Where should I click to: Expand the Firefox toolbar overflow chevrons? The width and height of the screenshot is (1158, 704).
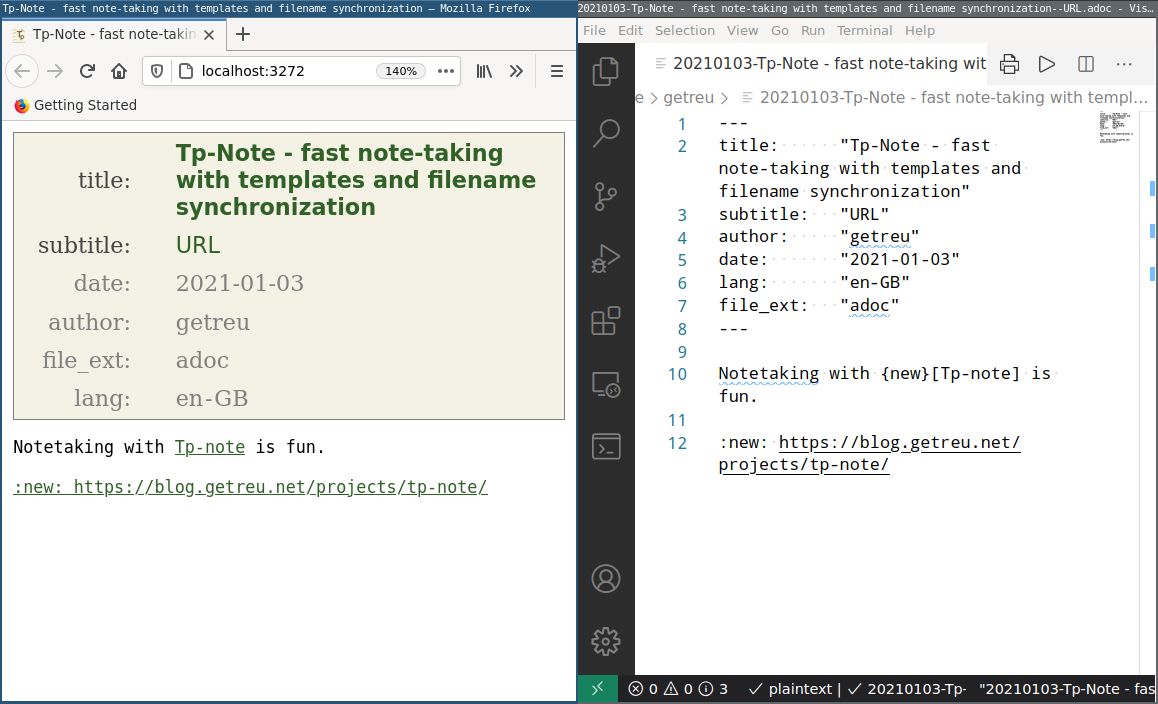[x=516, y=71]
